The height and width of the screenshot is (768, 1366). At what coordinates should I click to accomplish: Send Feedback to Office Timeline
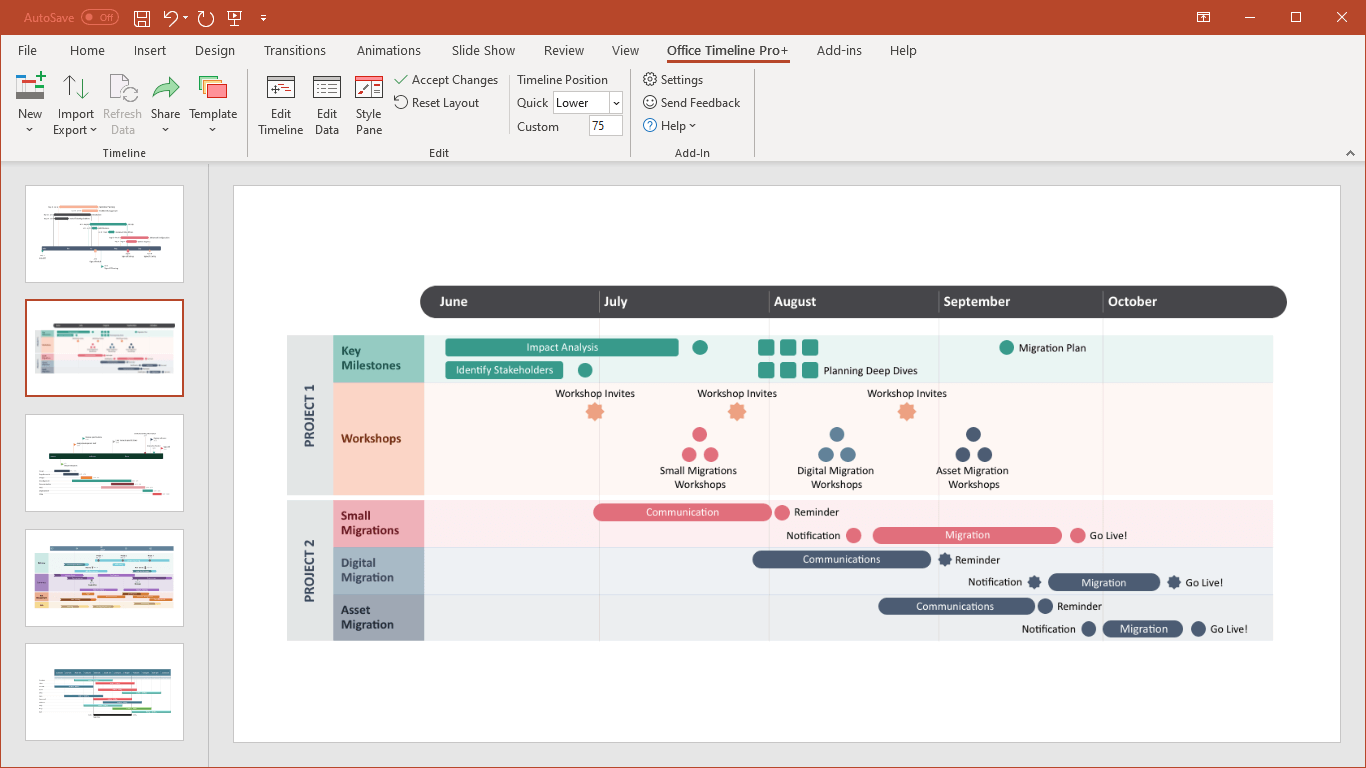click(692, 102)
